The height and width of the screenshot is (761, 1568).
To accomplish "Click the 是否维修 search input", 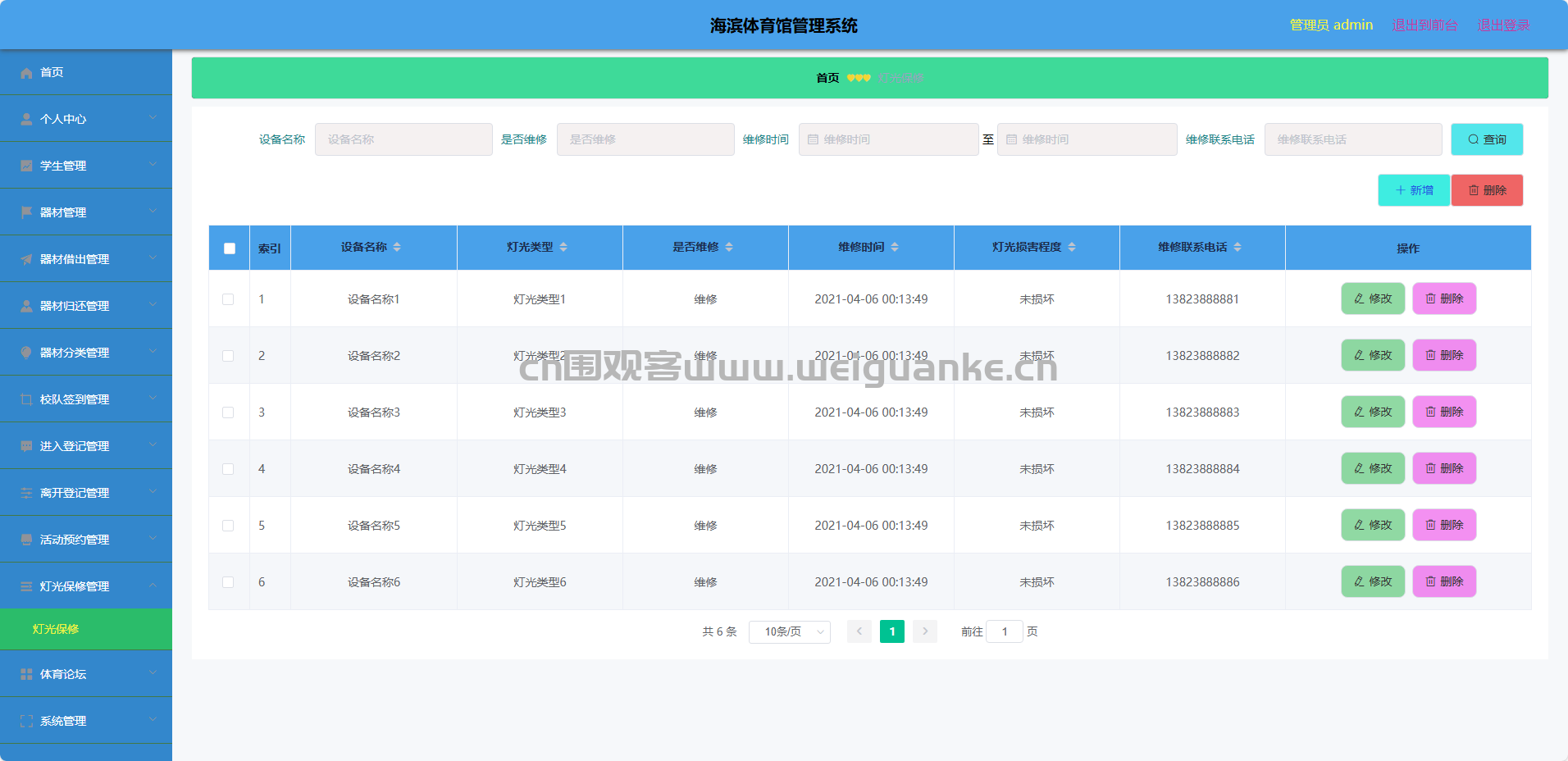I will 645,139.
